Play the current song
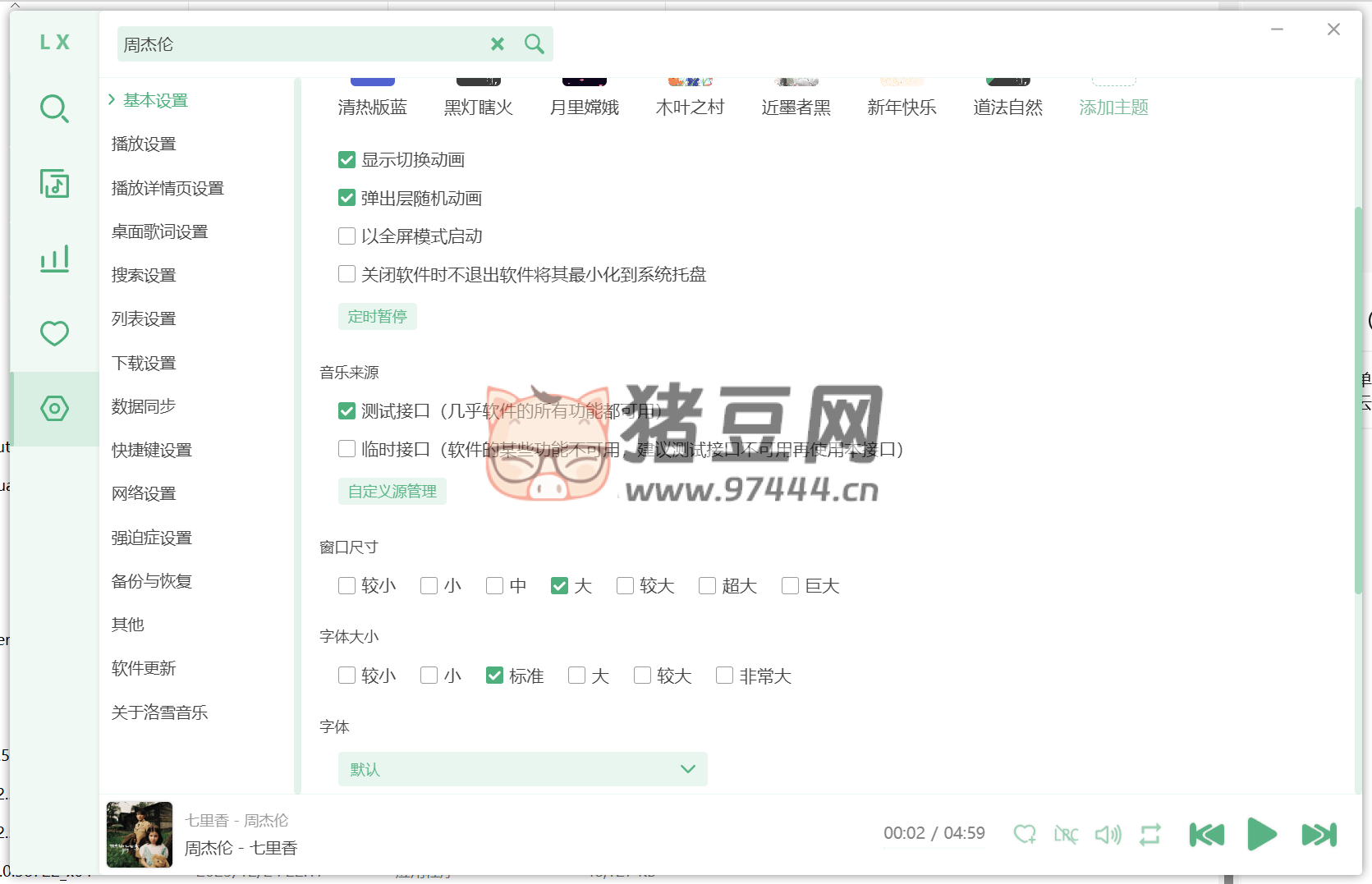 pyautogui.click(x=1262, y=835)
